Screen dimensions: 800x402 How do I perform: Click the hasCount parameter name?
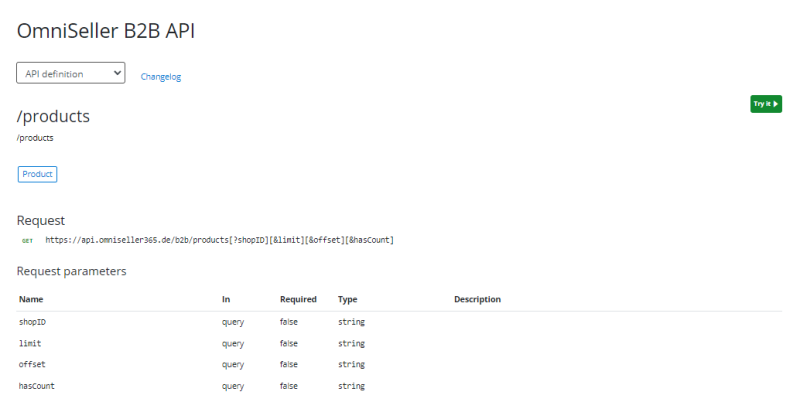pos(37,386)
